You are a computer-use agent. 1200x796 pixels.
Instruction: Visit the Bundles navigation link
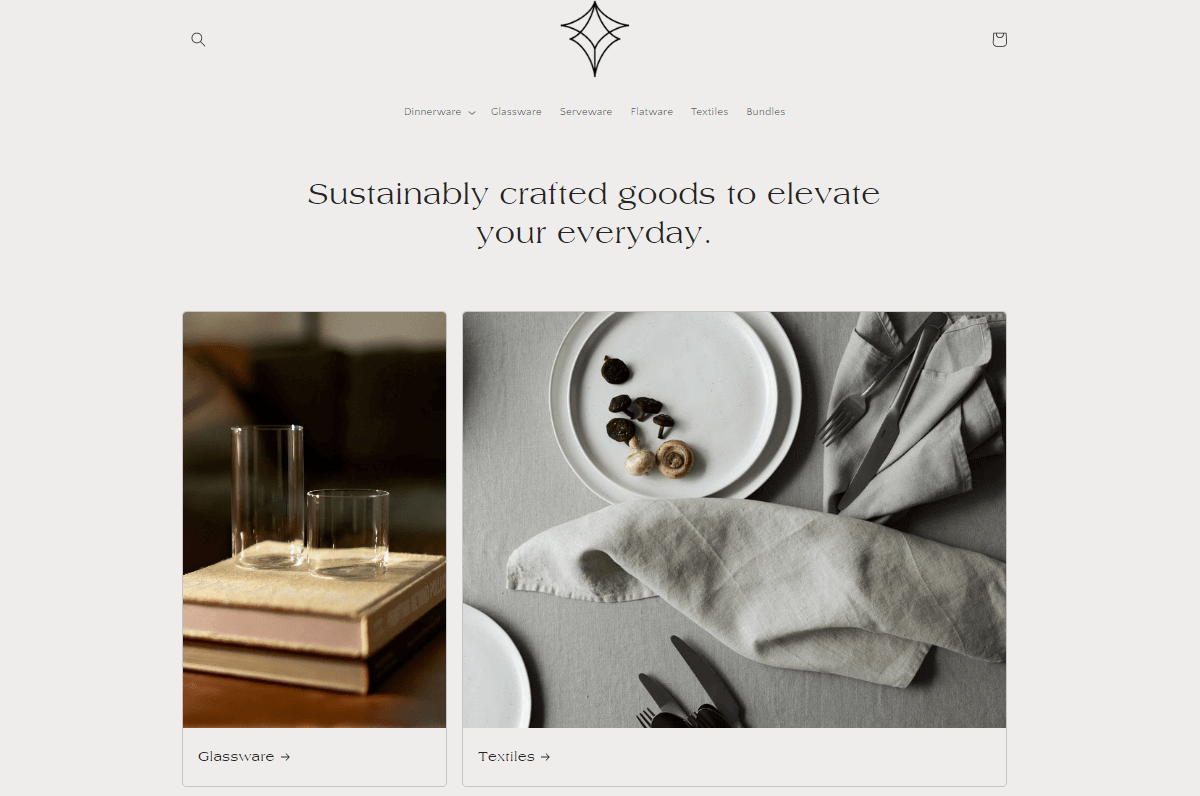click(766, 112)
